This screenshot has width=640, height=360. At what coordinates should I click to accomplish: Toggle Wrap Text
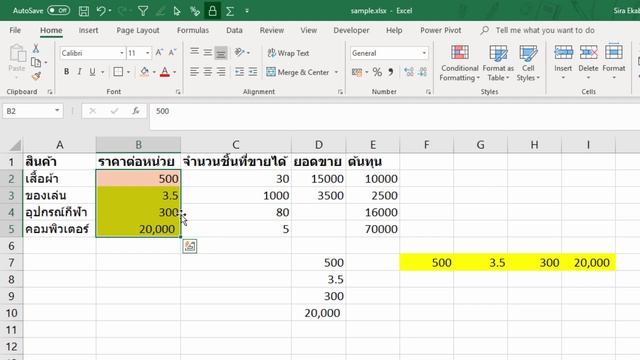(x=289, y=53)
